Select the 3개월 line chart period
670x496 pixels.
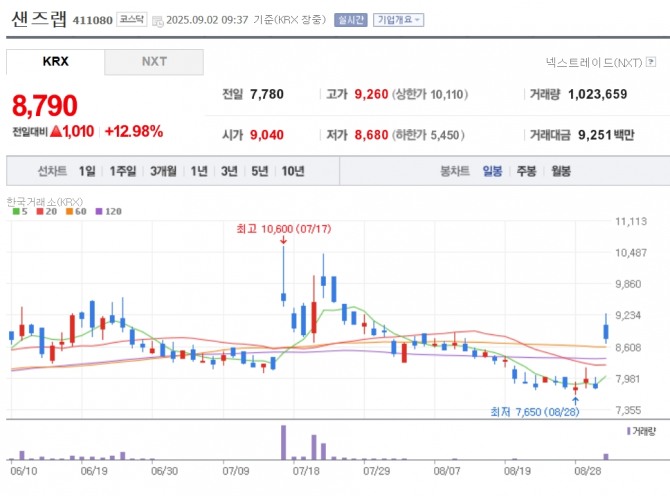[163, 171]
